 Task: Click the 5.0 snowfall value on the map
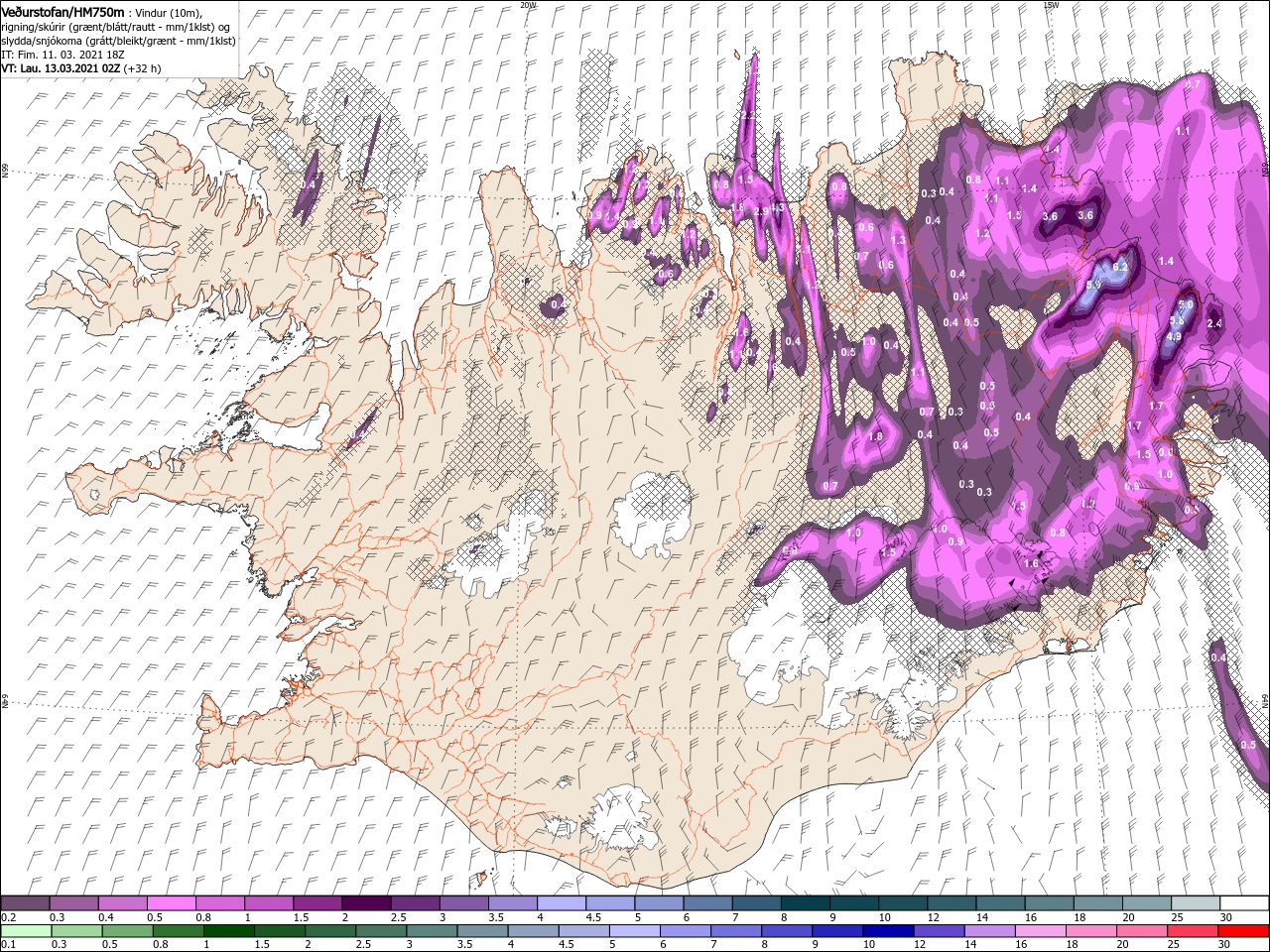click(1186, 304)
